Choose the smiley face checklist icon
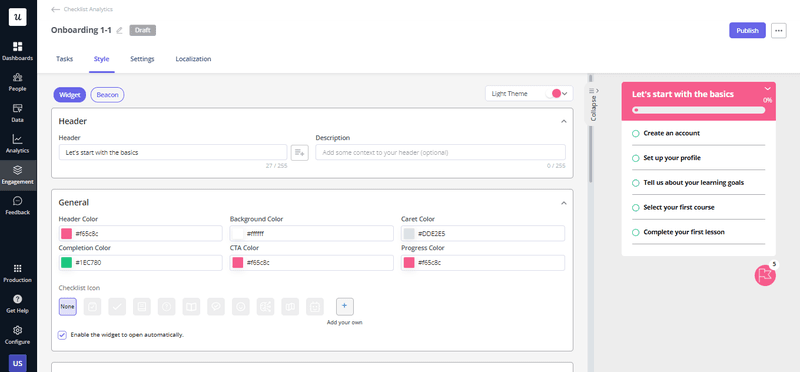800x372 pixels. [241, 307]
